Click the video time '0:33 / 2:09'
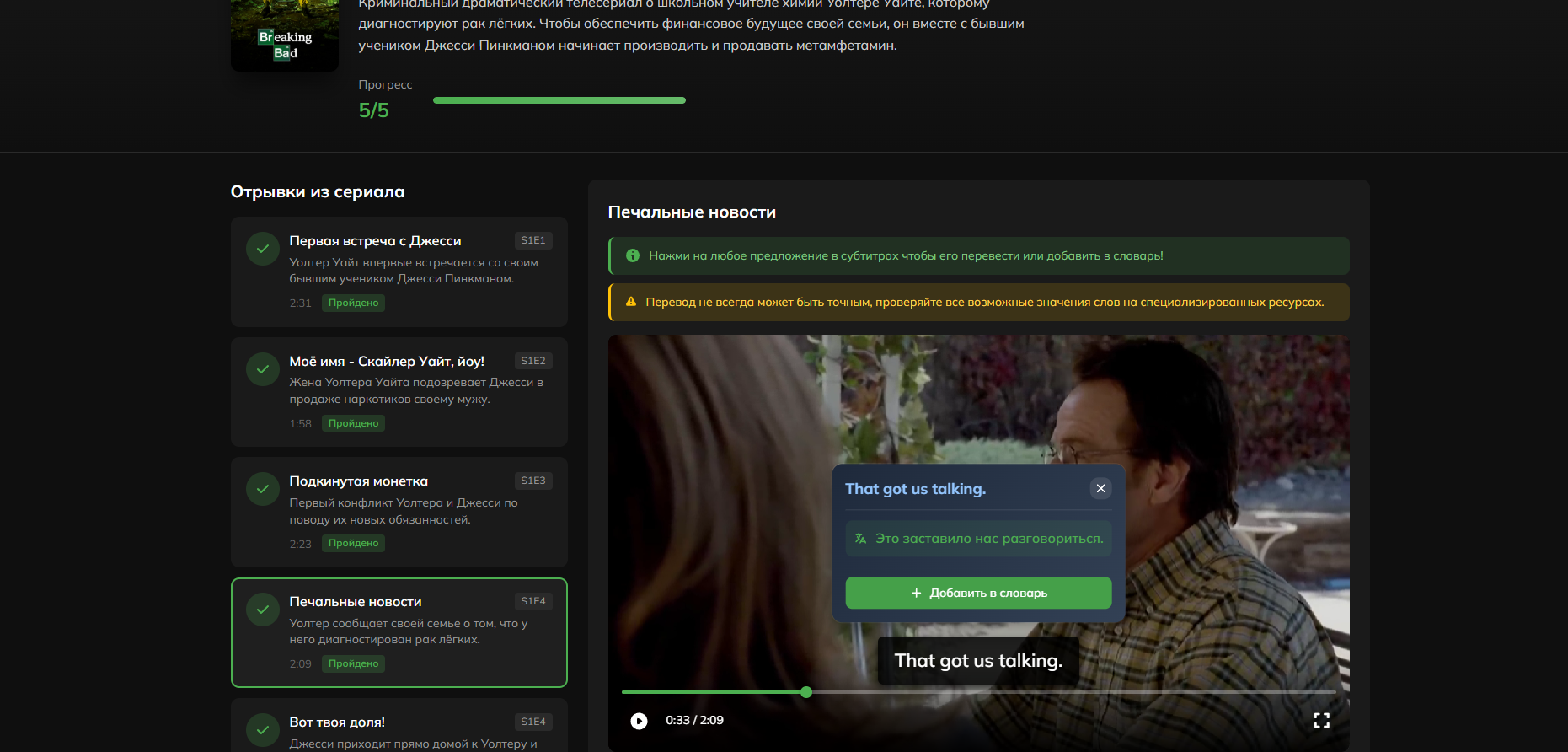 tap(694, 720)
